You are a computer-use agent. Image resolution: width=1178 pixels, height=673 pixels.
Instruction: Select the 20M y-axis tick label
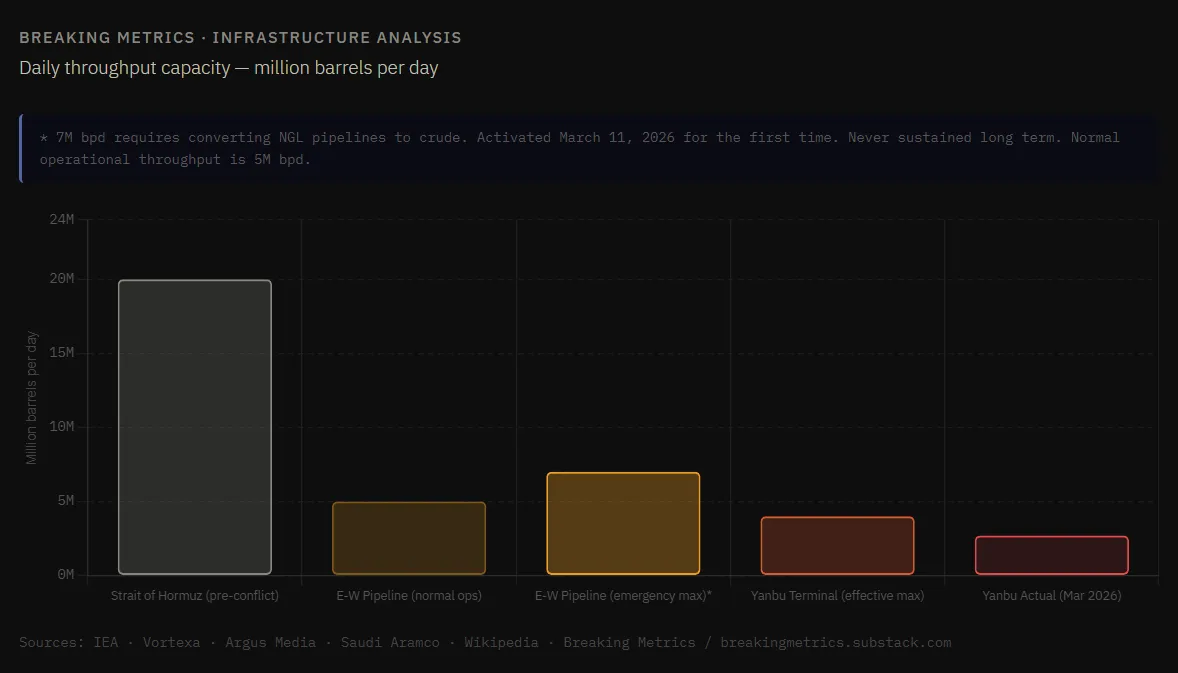pyautogui.click(x=61, y=278)
